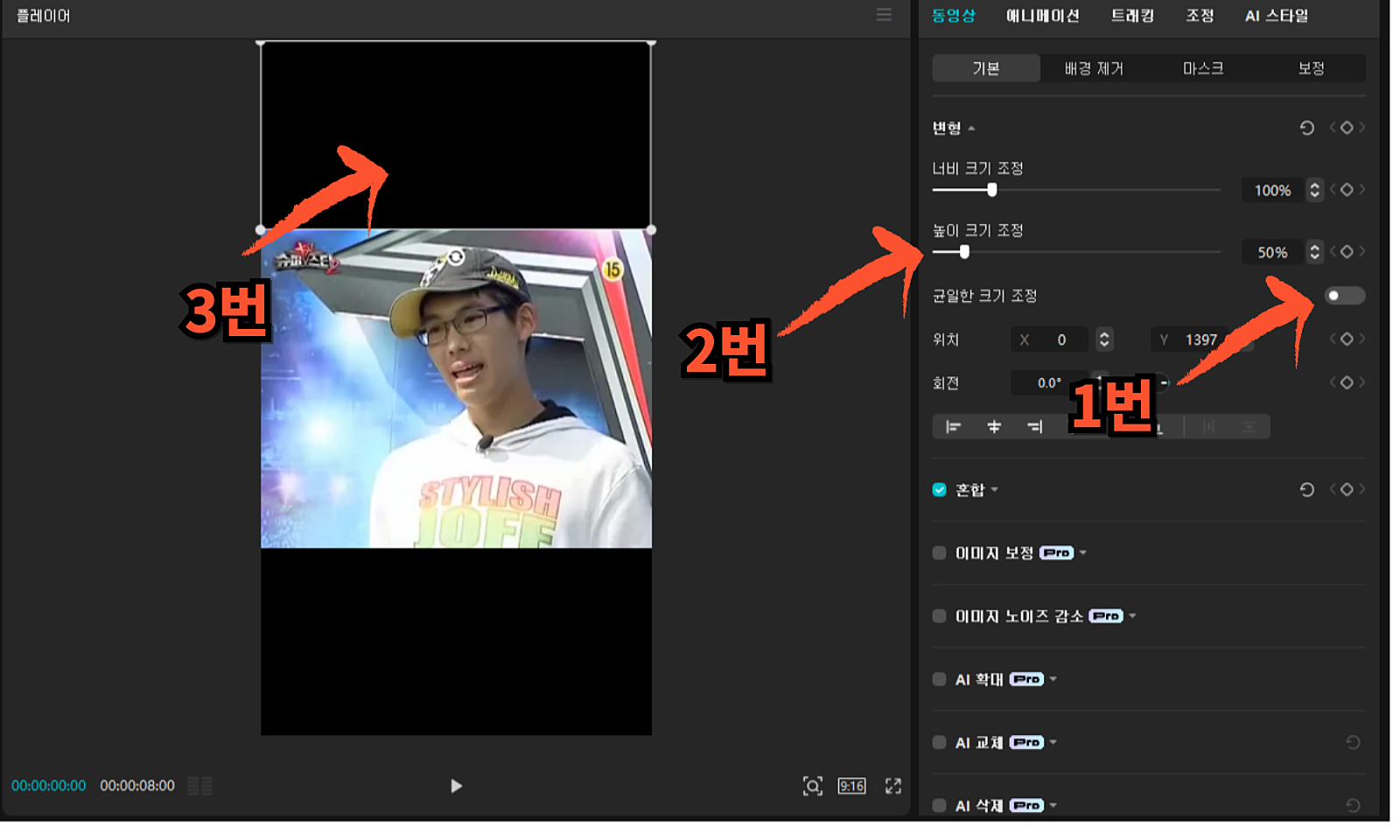The height and width of the screenshot is (840, 1400).
Task: Expand the AI 교체 section arrow
Action: [1053, 742]
